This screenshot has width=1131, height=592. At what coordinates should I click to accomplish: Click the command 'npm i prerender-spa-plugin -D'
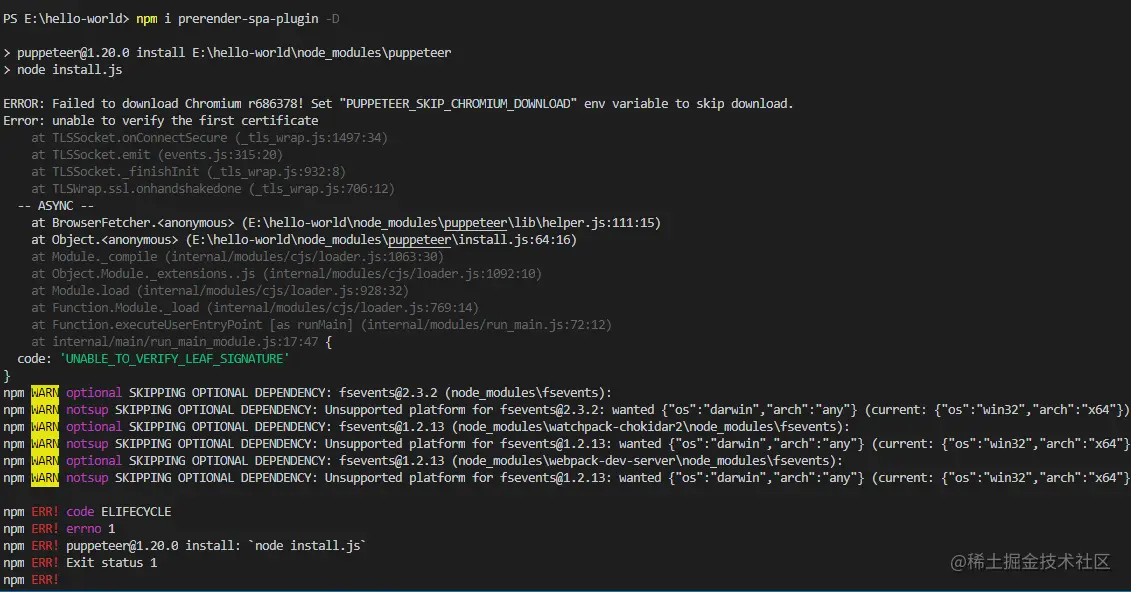(x=237, y=19)
